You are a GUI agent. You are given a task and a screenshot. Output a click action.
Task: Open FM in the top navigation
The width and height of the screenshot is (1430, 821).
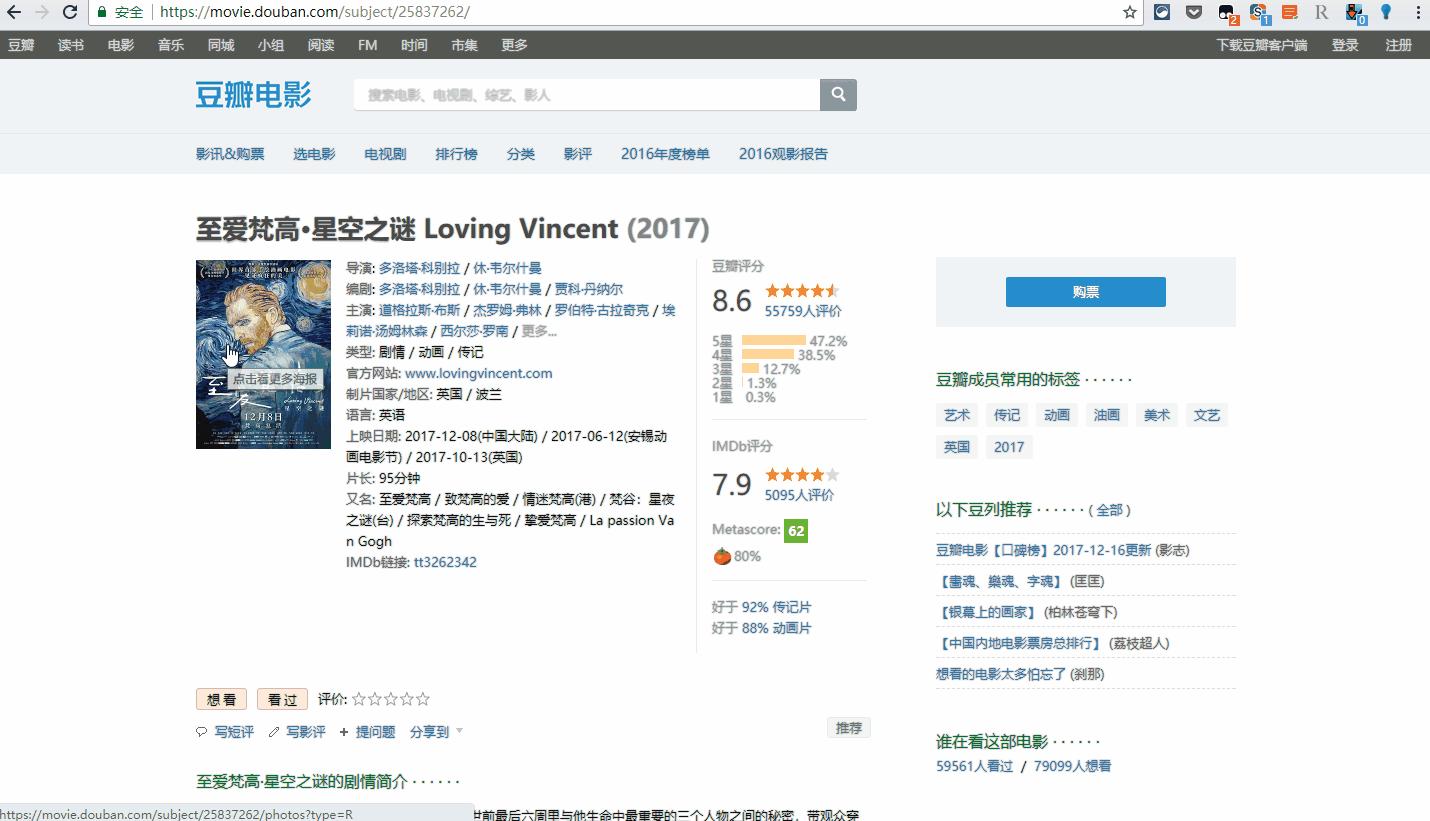367,45
